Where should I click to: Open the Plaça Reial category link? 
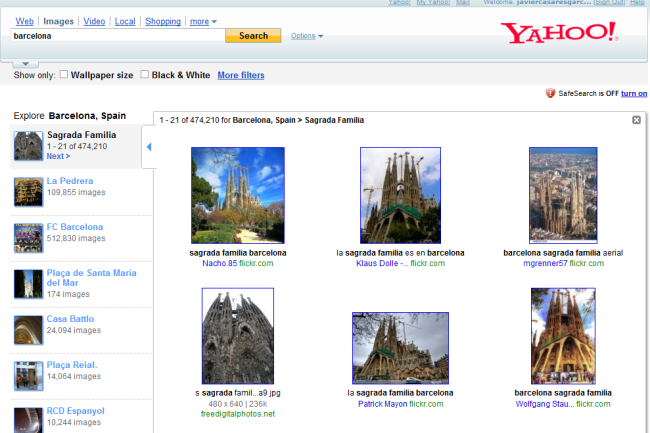coord(72,365)
